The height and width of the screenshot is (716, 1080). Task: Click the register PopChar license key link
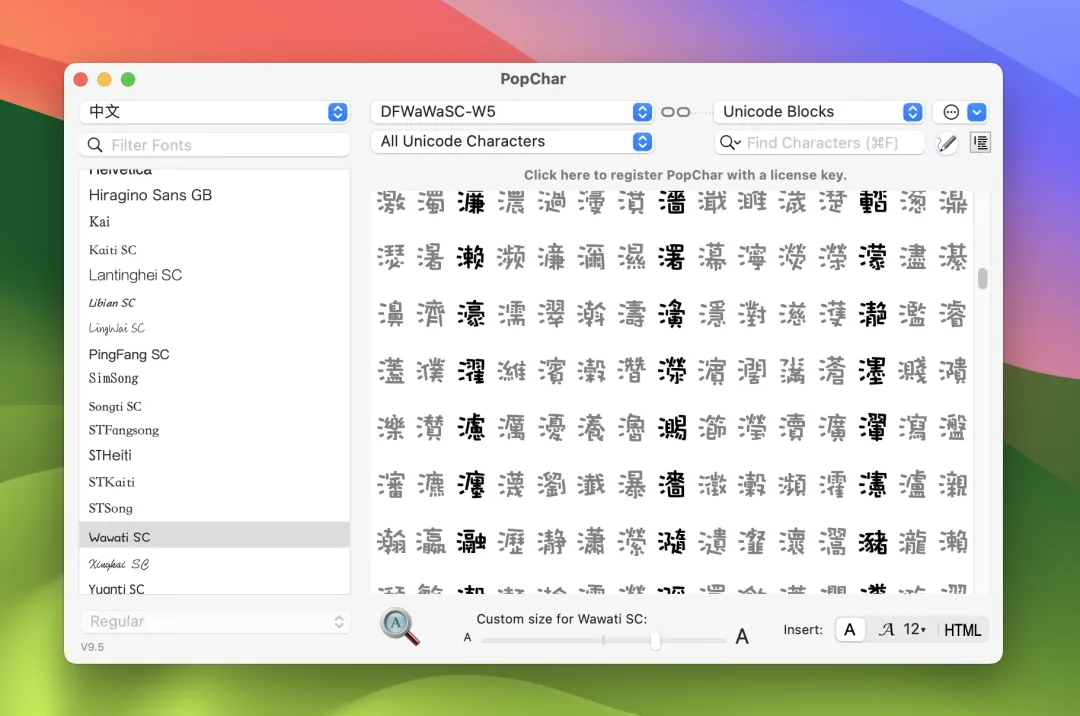coord(685,175)
